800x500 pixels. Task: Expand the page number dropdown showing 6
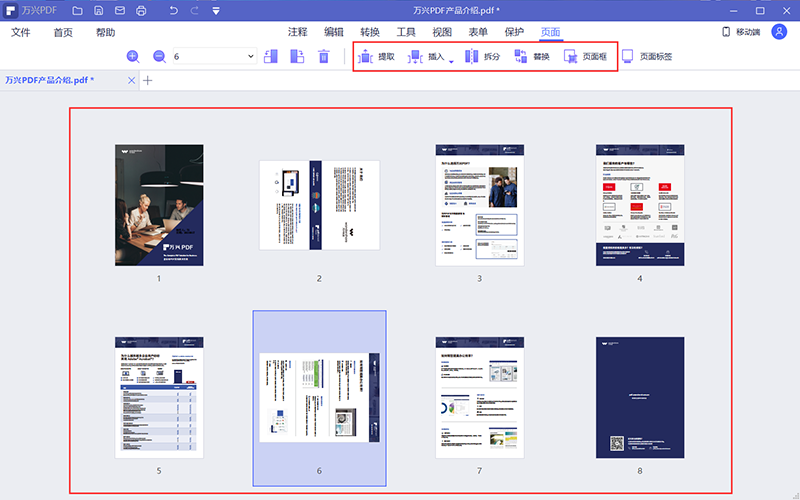tap(250, 57)
